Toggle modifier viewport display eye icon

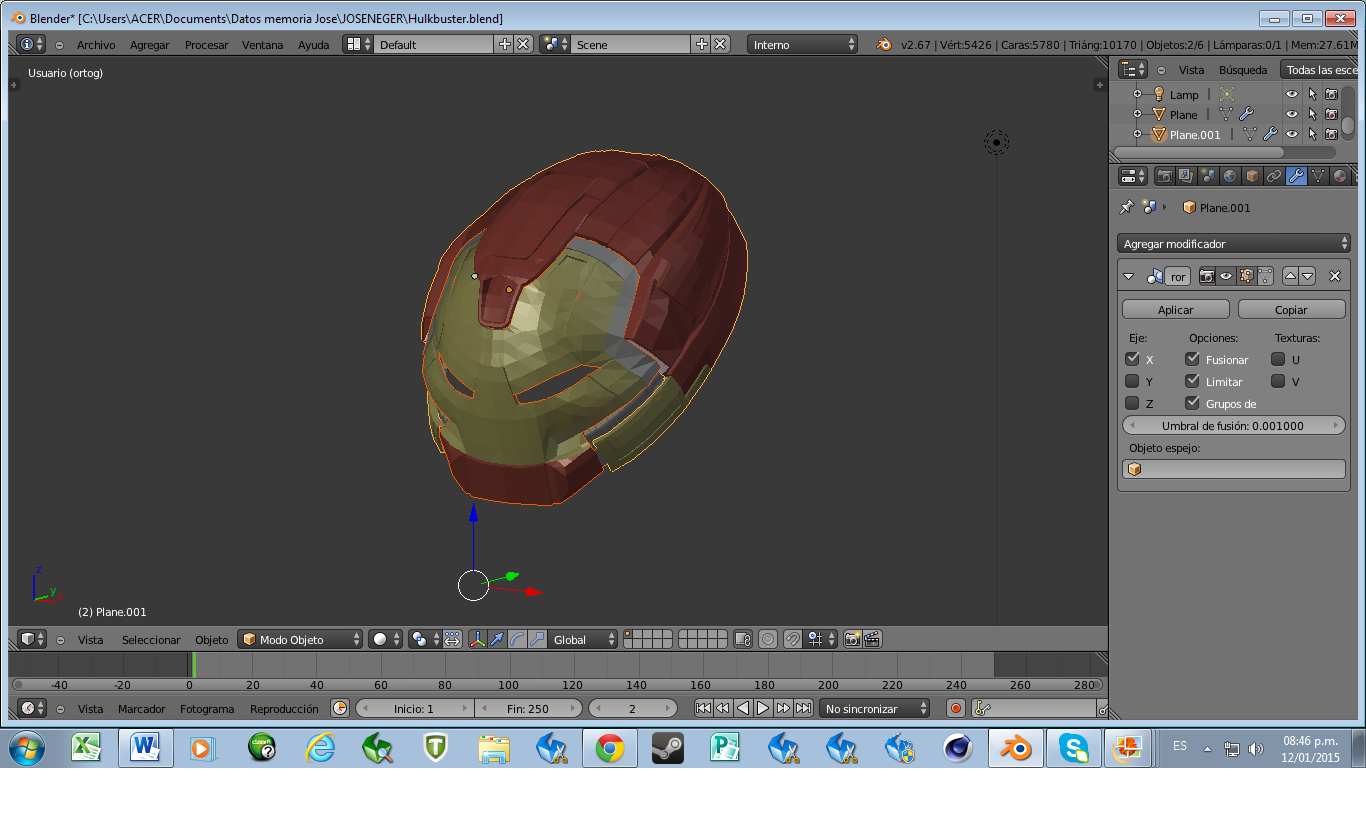pyautogui.click(x=1226, y=276)
